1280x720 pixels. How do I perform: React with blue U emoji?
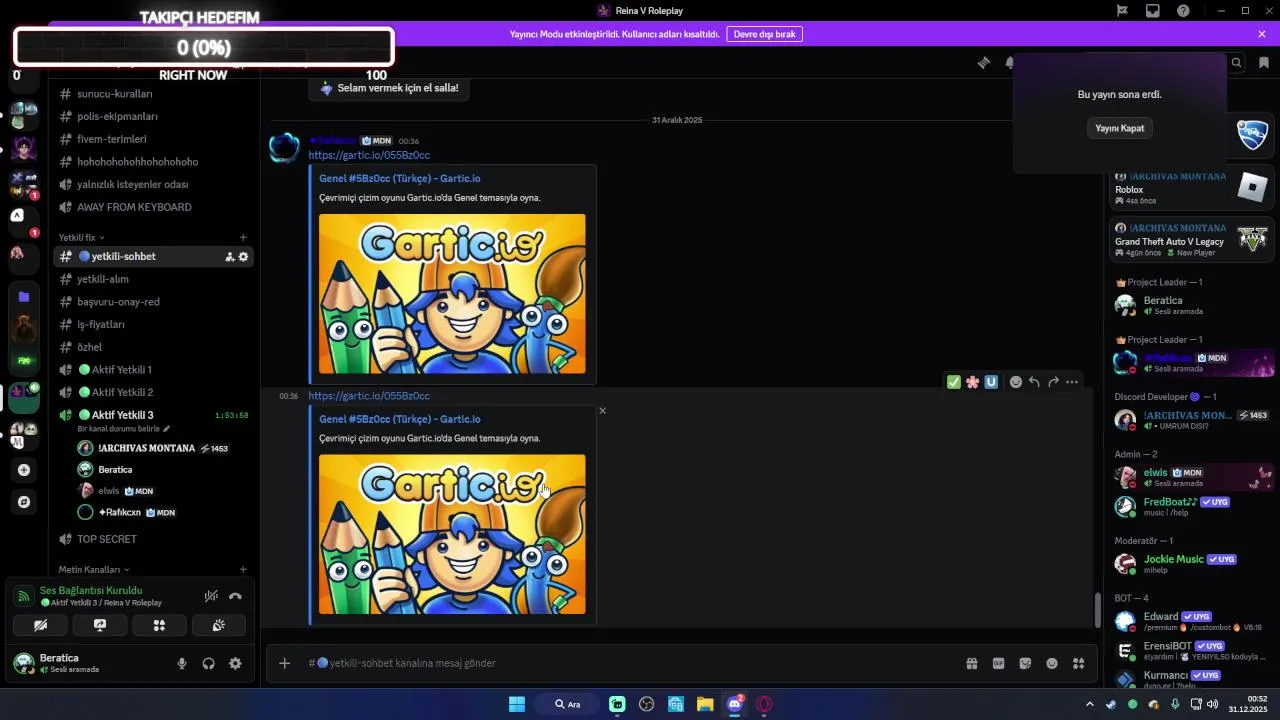click(991, 382)
